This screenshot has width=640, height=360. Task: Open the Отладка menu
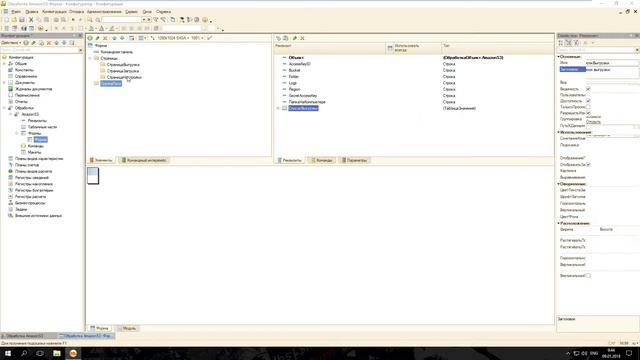click(x=76, y=12)
